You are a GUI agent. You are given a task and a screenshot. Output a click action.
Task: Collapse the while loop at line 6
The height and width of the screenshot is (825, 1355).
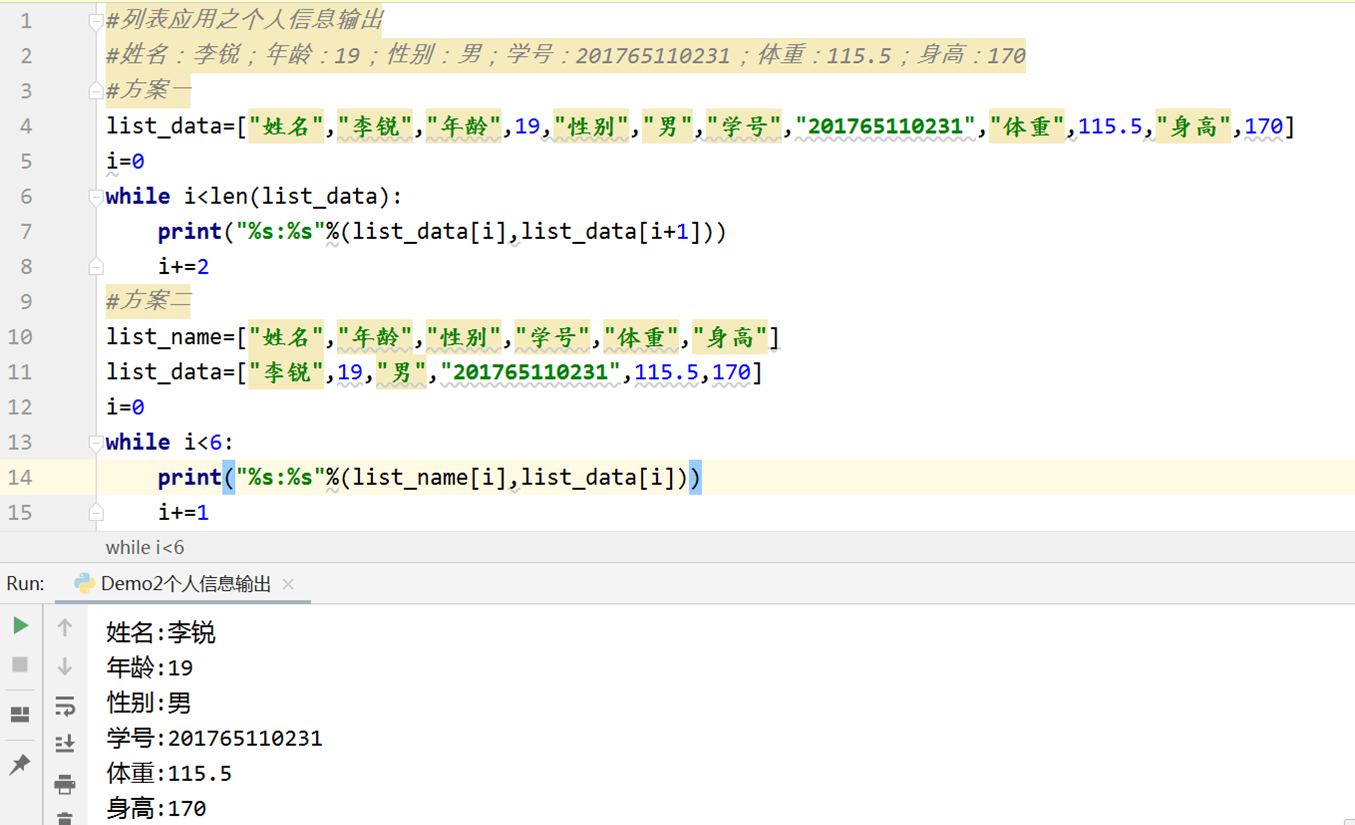(x=96, y=197)
